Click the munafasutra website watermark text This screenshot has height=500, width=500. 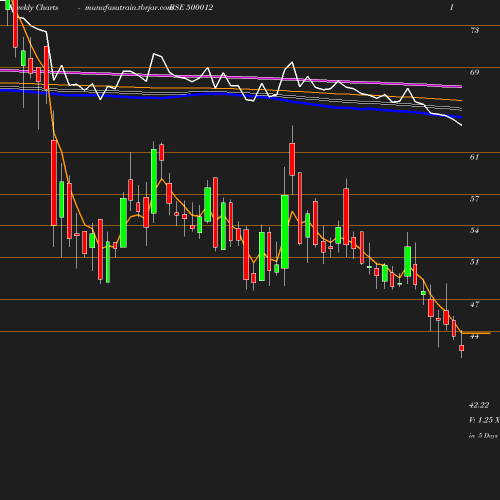(128, 8)
